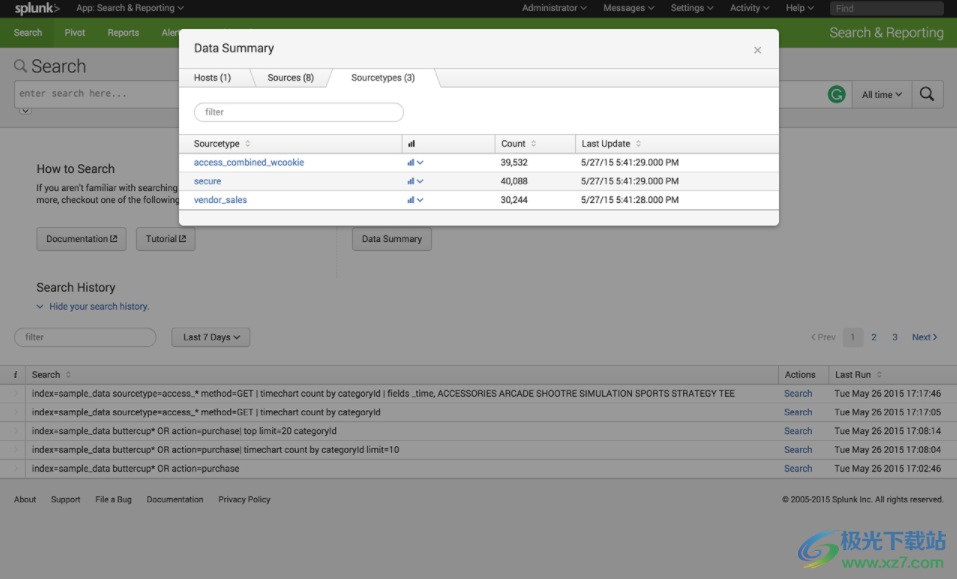The height and width of the screenshot is (579, 957).
Task: Click the Privacy Policy footer link
Action: (x=244, y=500)
